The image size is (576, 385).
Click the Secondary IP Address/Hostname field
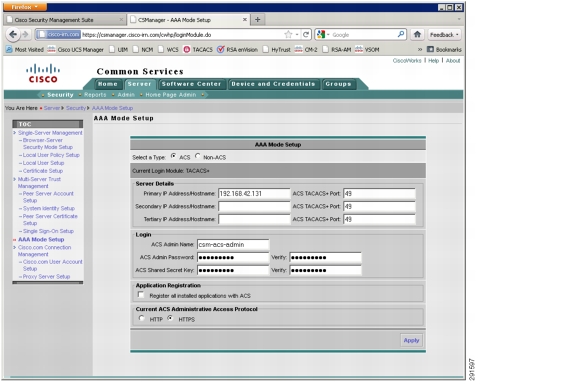(254, 206)
